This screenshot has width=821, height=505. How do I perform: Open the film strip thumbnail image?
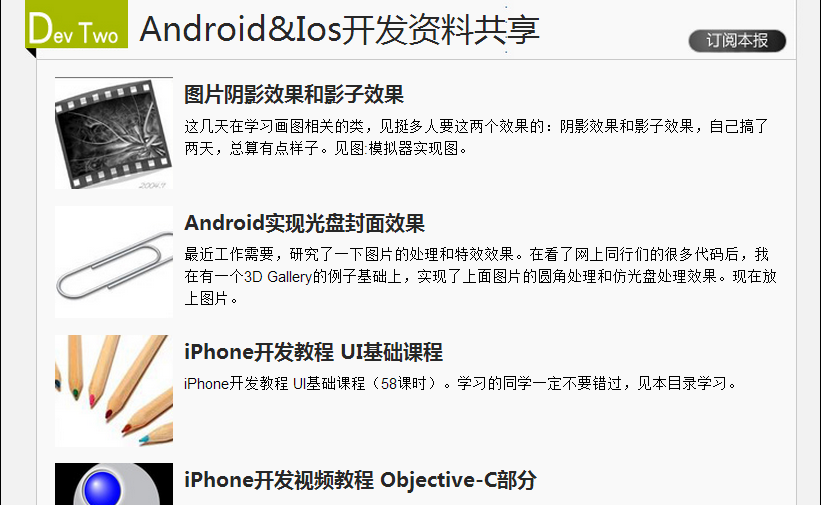pos(114,133)
